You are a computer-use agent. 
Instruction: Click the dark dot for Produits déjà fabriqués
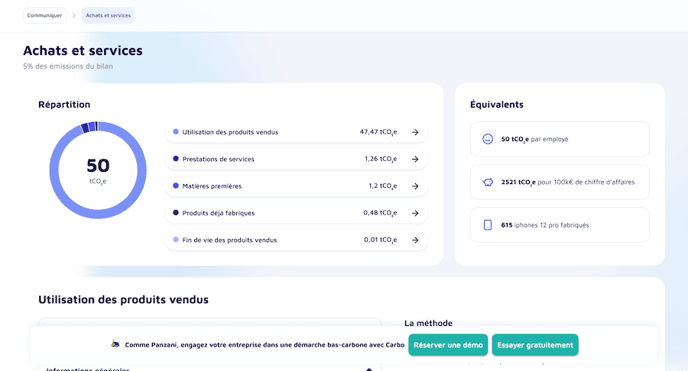click(176, 213)
